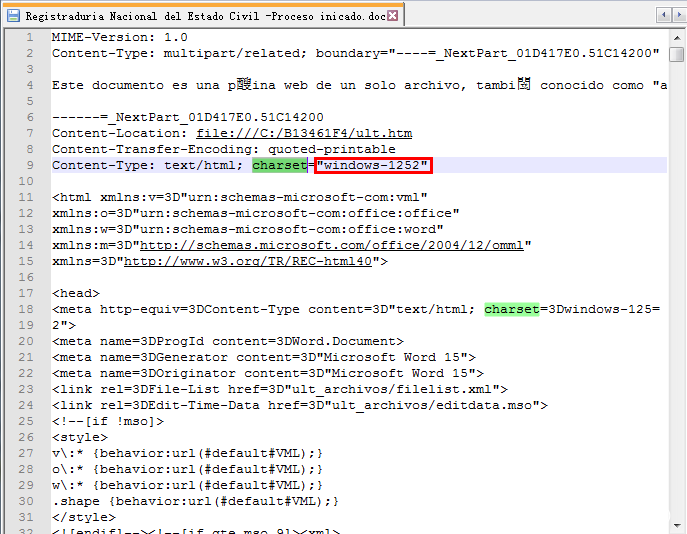Click line number 17 beside the head tag
The height and width of the screenshot is (534, 687).
click(26, 293)
